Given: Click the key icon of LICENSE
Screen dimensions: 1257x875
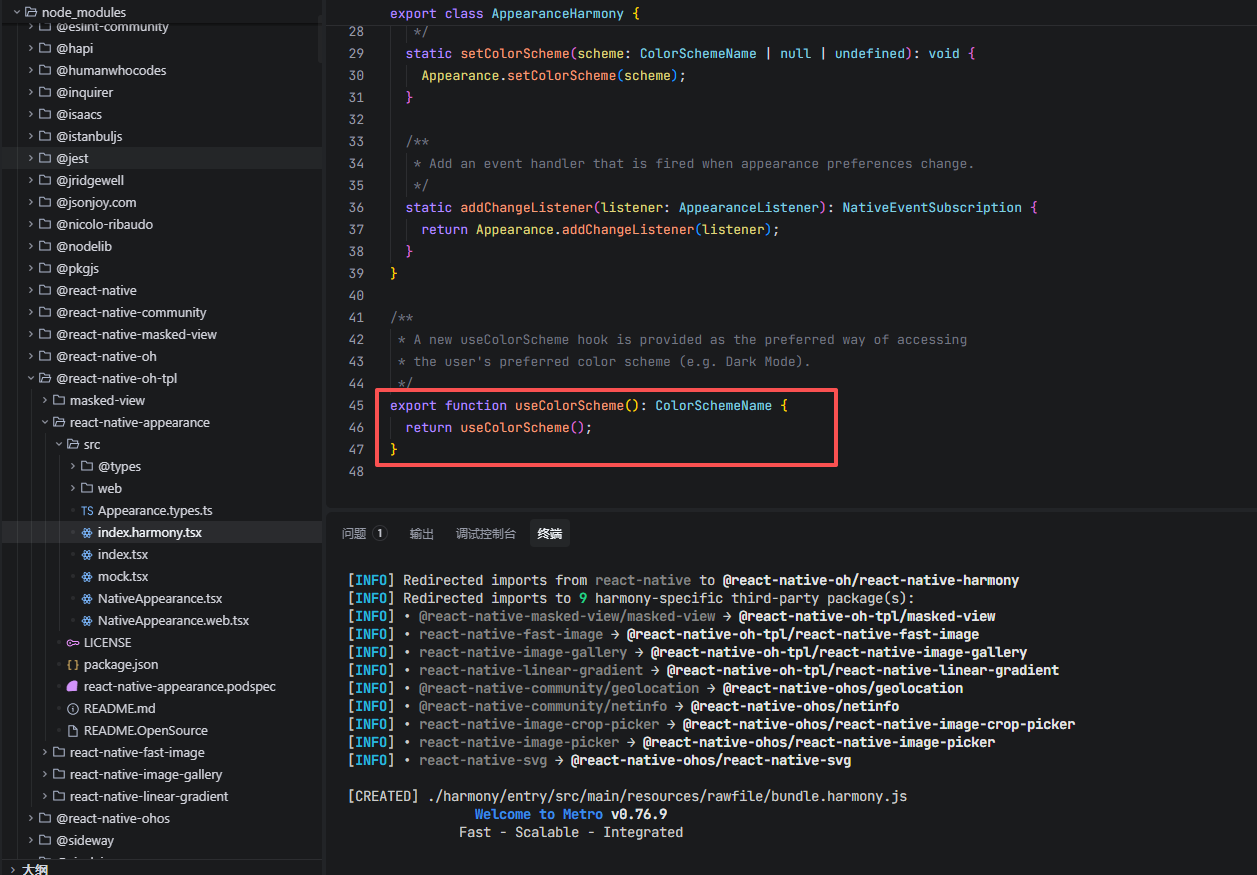Looking at the screenshot, I should [73, 642].
